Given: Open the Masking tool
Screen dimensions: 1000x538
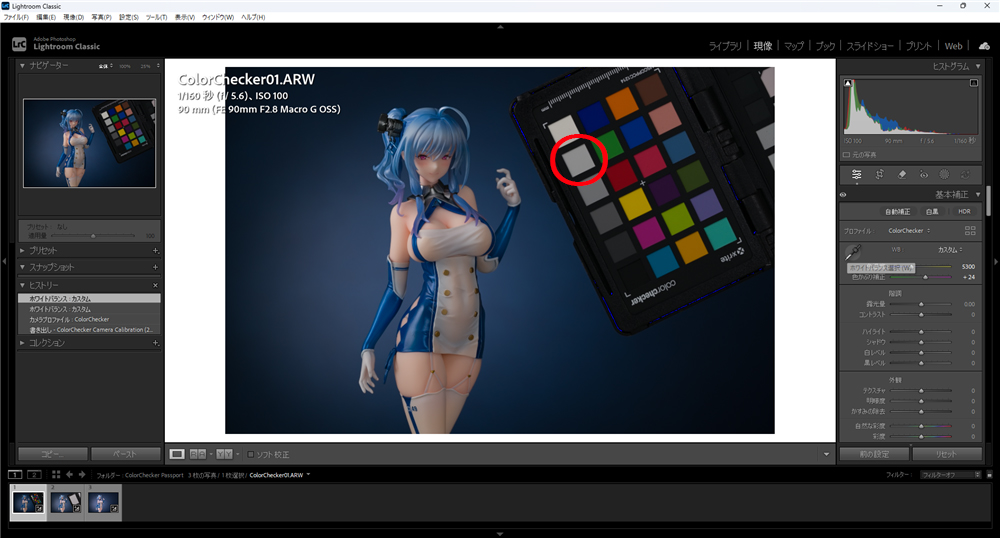Looking at the screenshot, I should pyautogui.click(x=945, y=174).
